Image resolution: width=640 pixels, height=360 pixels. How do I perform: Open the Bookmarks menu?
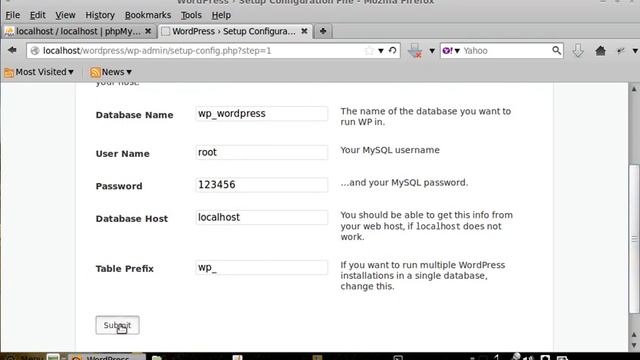click(x=148, y=15)
